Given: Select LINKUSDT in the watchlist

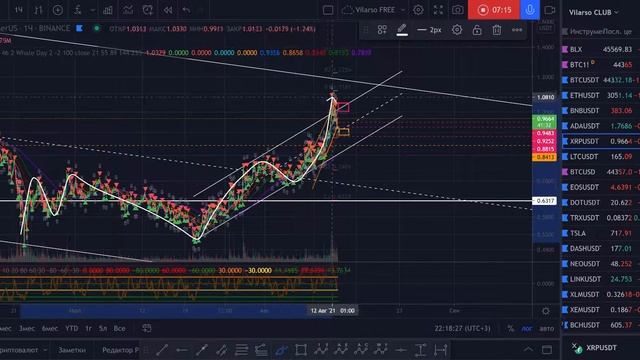Looking at the screenshot, I should [601, 279].
